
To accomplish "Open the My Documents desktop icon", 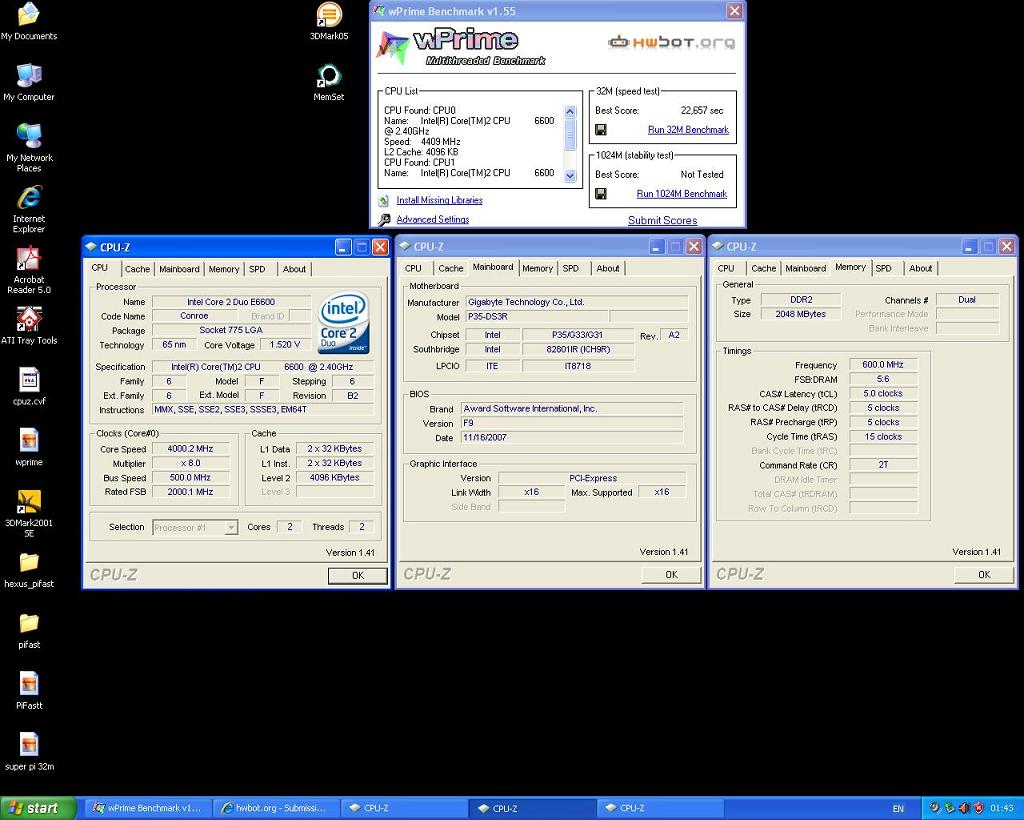I will coord(29,21).
